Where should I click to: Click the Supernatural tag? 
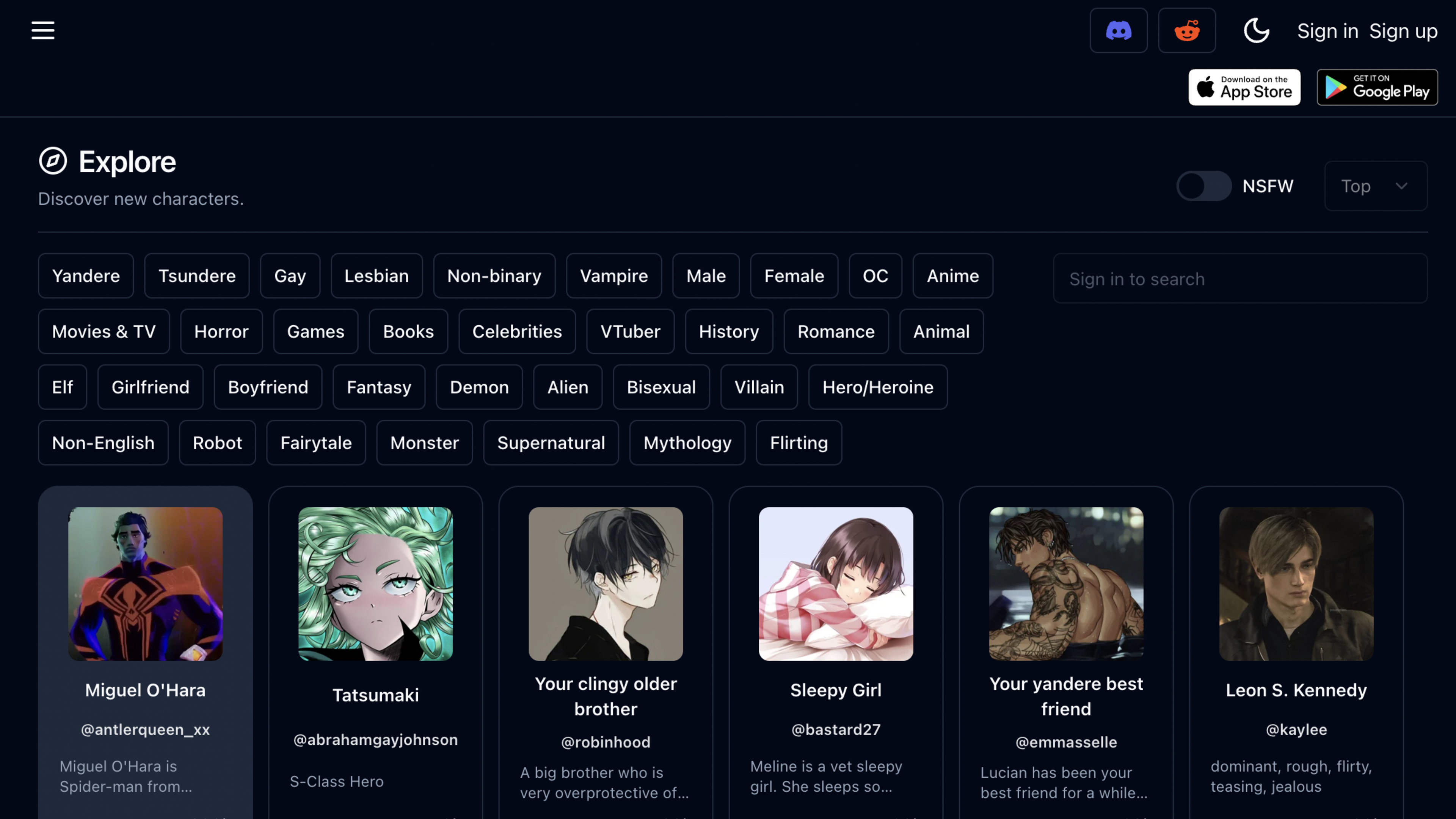pos(551,442)
